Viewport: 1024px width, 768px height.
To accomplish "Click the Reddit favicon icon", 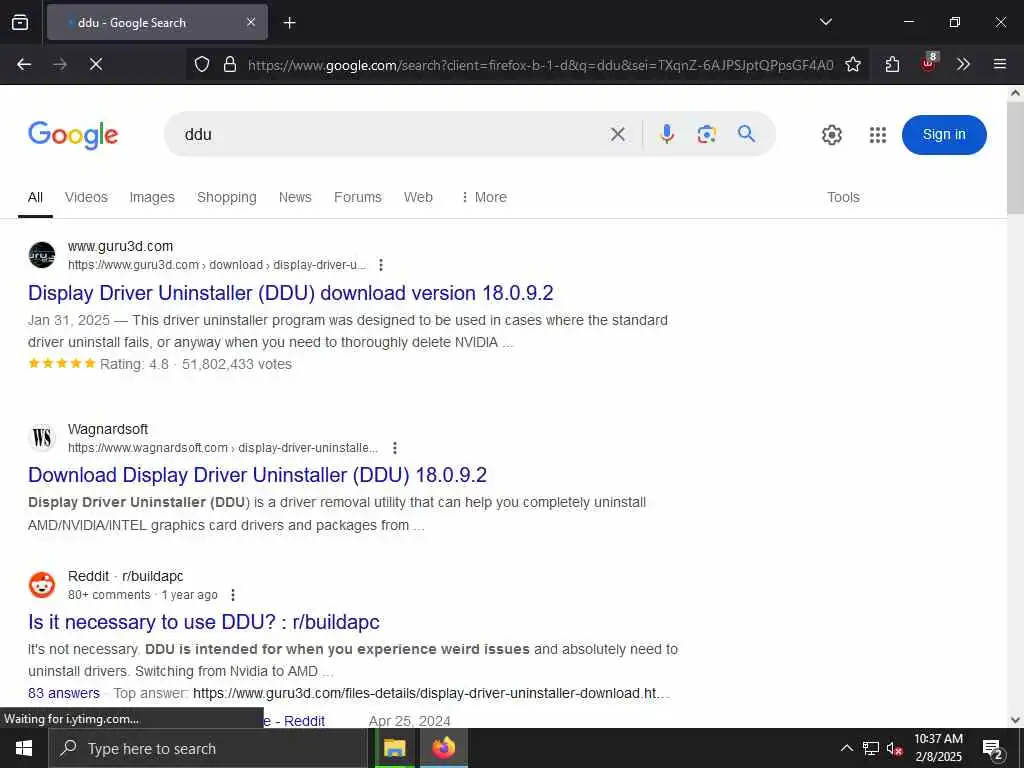I will 42,584.
